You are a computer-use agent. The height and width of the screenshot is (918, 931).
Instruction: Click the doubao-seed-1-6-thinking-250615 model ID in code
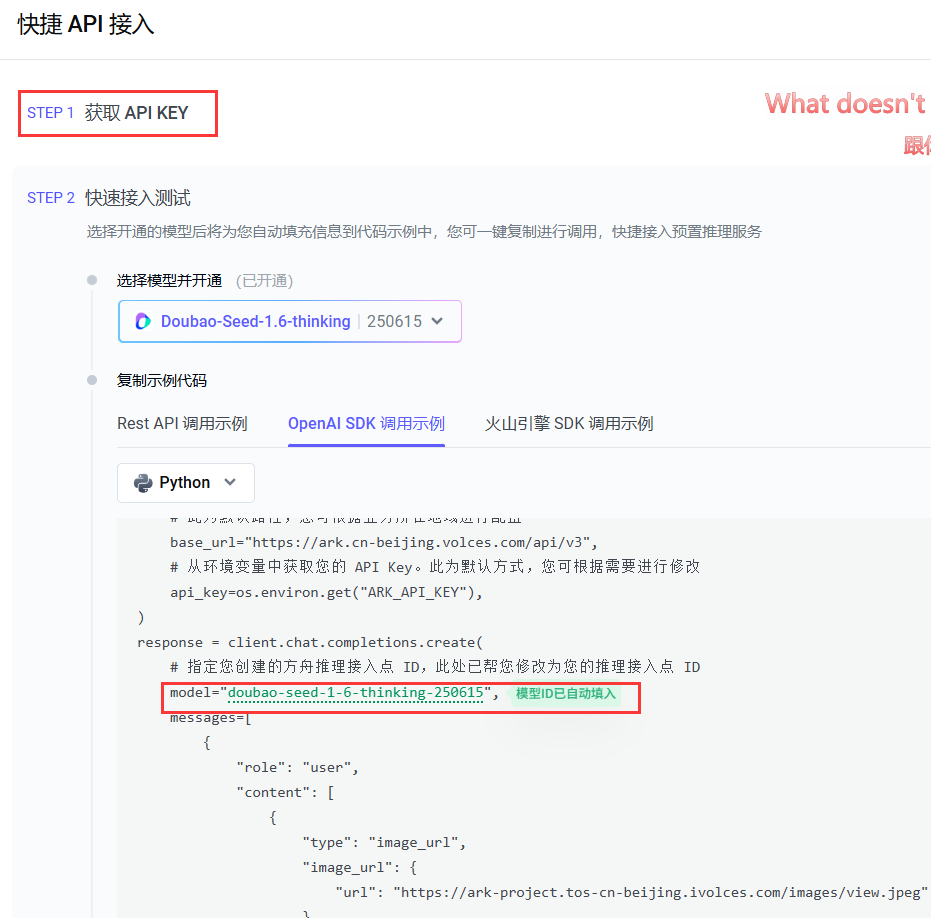click(357, 694)
